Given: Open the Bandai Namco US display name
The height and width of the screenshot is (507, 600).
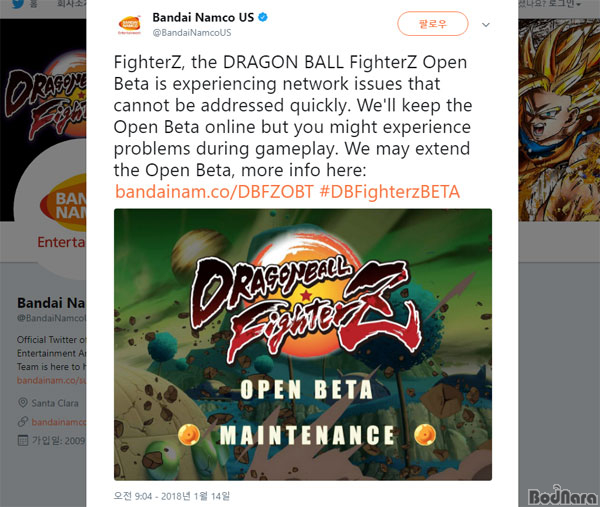Looking at the screenshot, I should coord(203,18).
